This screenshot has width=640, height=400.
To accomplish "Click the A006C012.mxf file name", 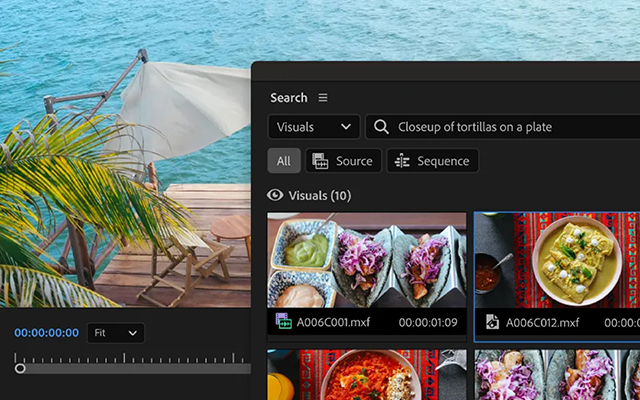I will [542, 323].
